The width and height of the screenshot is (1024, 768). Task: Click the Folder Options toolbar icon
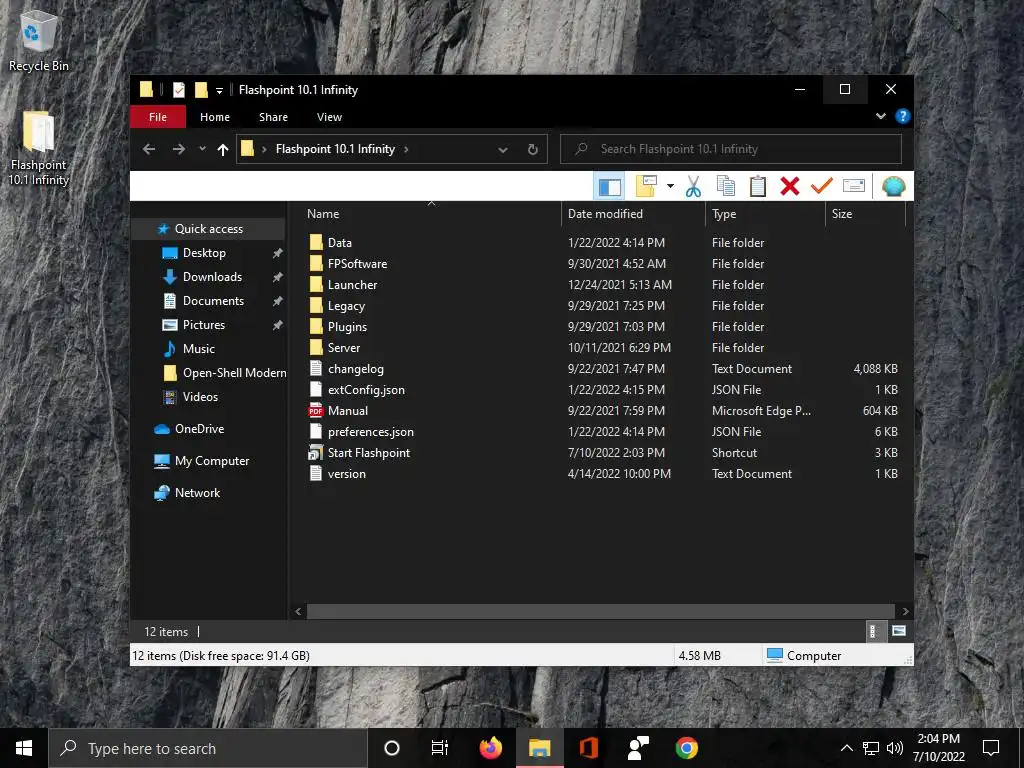646,187
